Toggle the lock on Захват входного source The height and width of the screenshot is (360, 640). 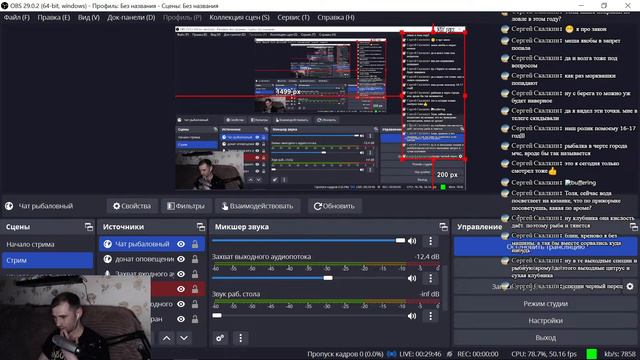tap(195, 274)
